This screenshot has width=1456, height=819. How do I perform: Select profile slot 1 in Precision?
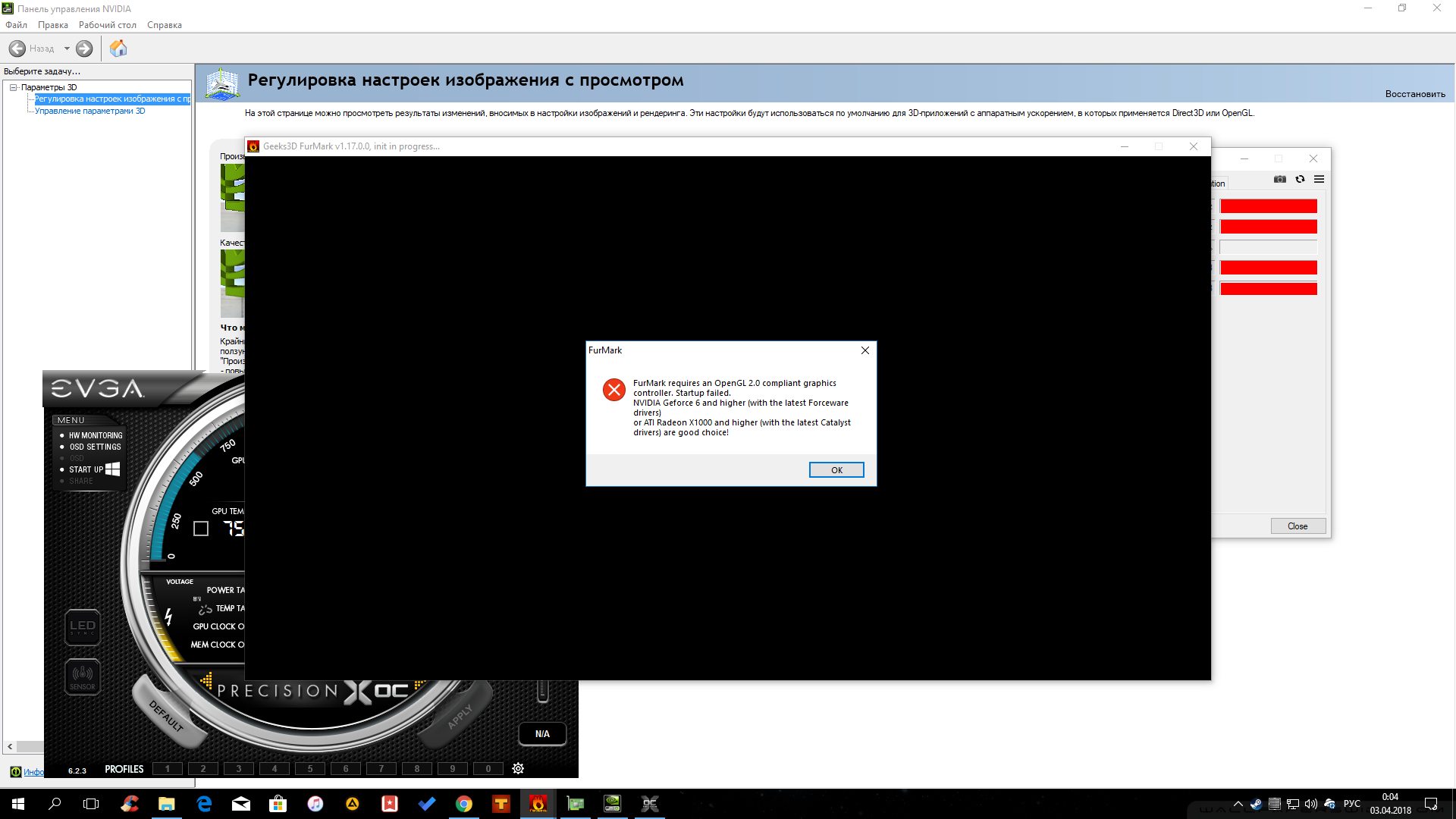point(167,768)
